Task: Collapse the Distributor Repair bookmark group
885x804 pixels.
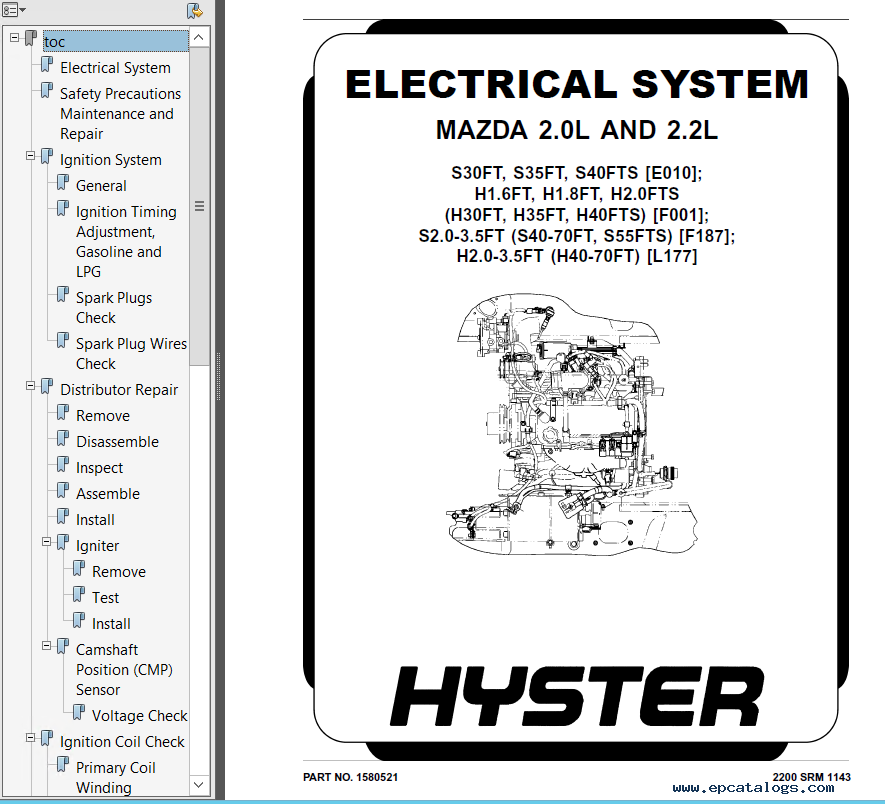Action: click(30, 386)
